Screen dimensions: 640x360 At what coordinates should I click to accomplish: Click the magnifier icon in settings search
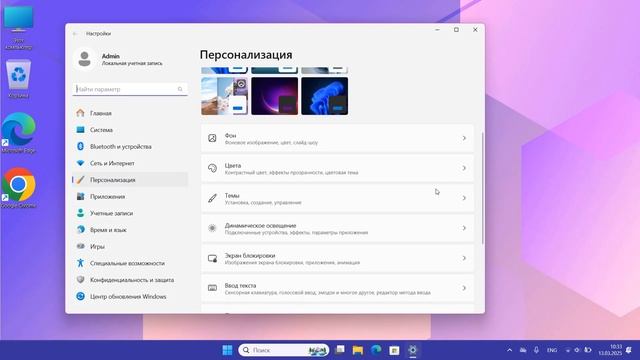(x=180, y=89)
